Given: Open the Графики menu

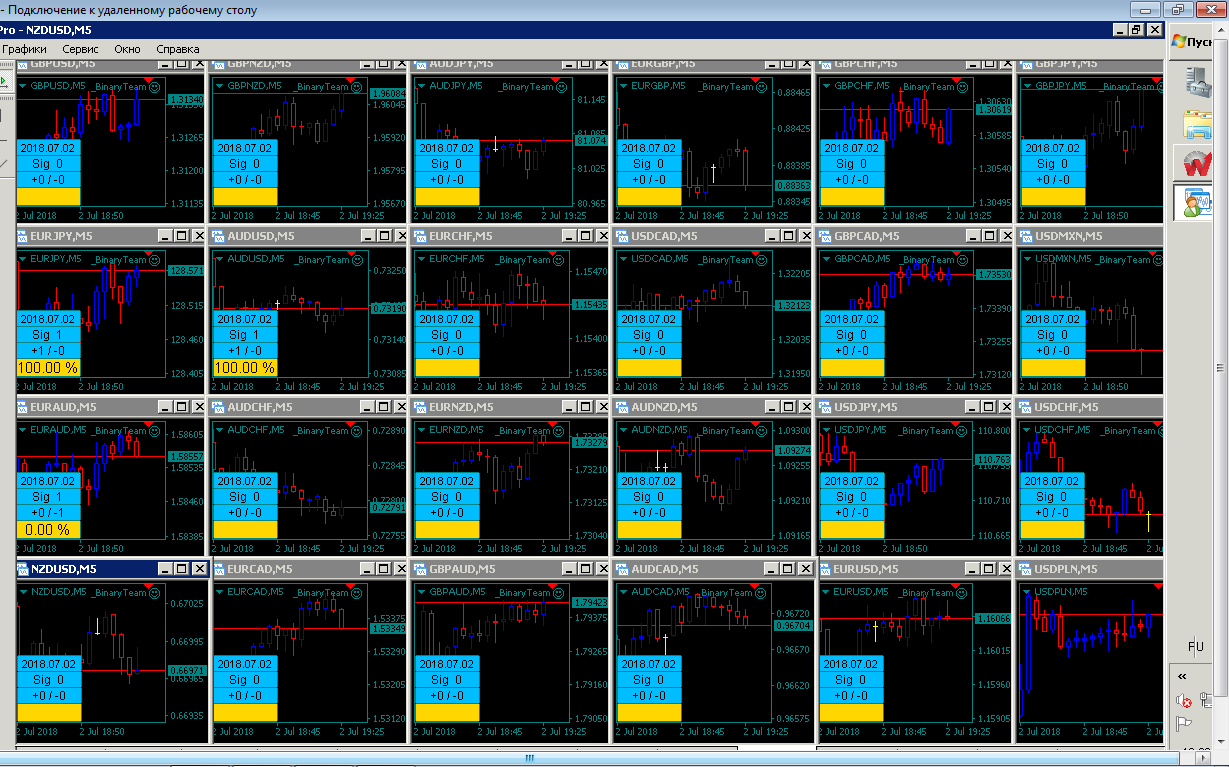Looking at the screenshot, I should pyautogui.click(x=24, y=49).
